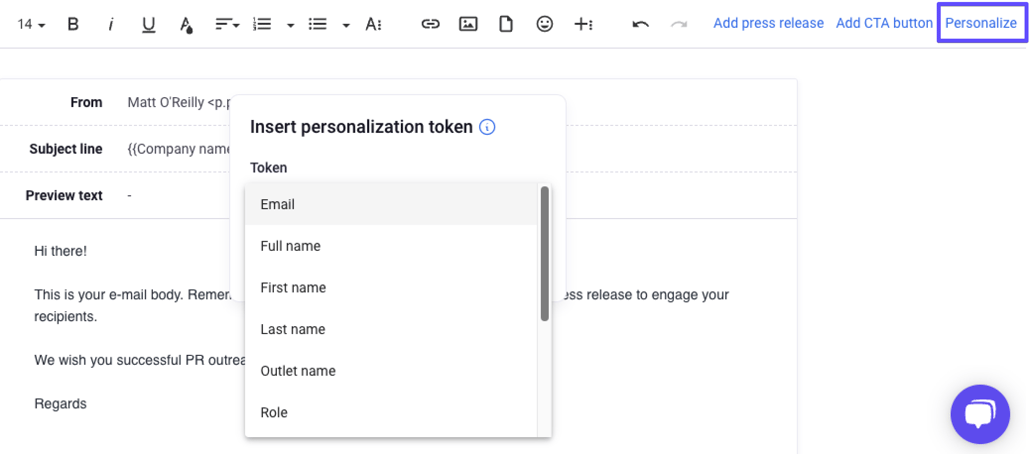The width and height of the screenshot is (1032, 454).
Task: Attach a file with document icon
Action: [x=505, y=24]
